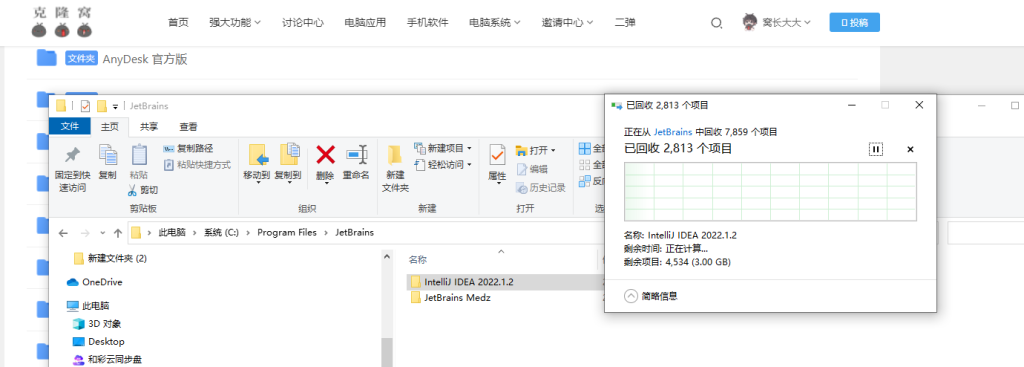Switch to the 主页 ribbon tab
Image resolution: width=1024 pixels, height=367 pixels.
pos(109,127)
